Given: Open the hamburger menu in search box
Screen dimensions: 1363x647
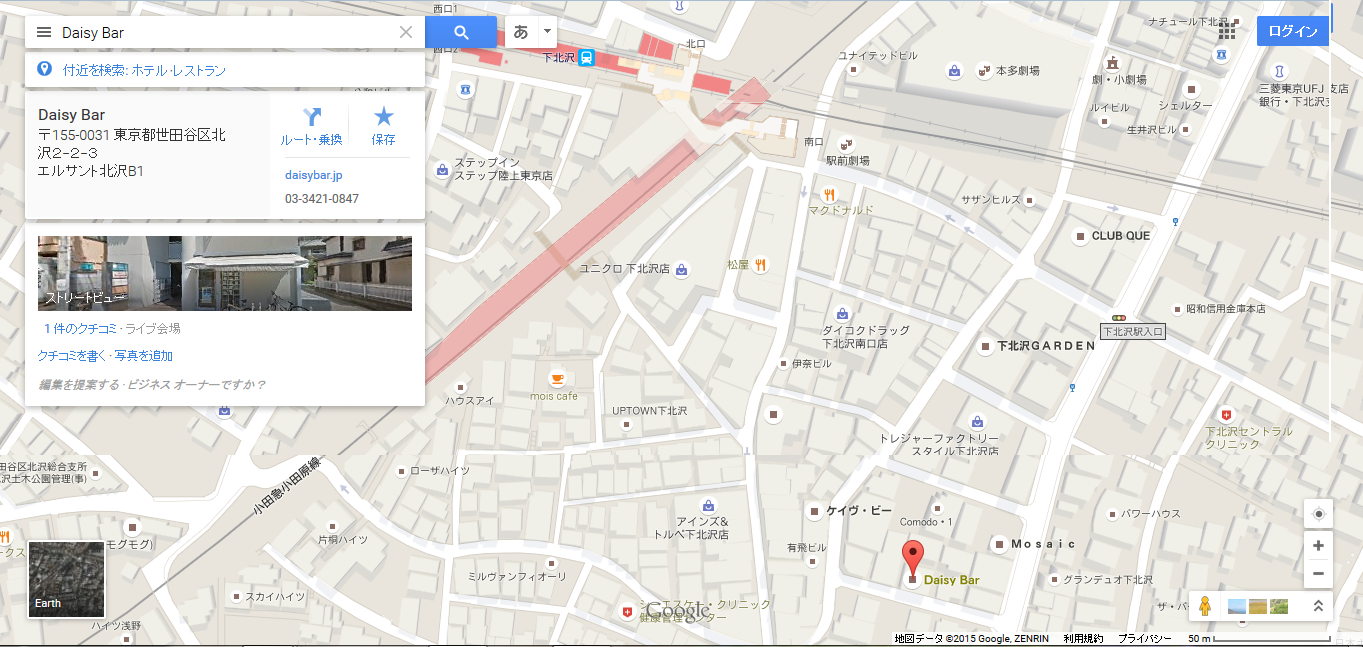Looking at the screenshot, I should tap(43, 32).
